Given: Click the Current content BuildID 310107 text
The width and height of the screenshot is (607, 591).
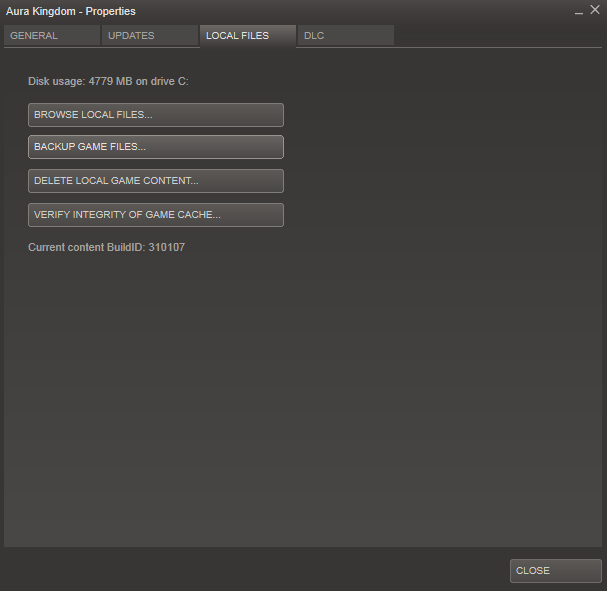Looking at the screenshot, I should 106,247.
